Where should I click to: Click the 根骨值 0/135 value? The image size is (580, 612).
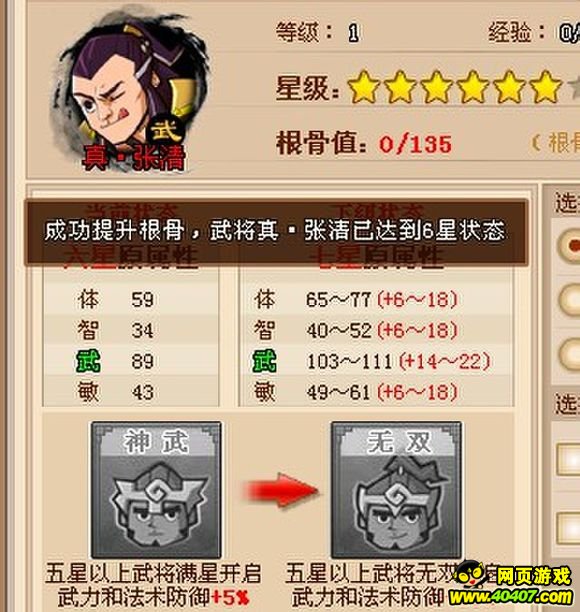tap(415, 144)
